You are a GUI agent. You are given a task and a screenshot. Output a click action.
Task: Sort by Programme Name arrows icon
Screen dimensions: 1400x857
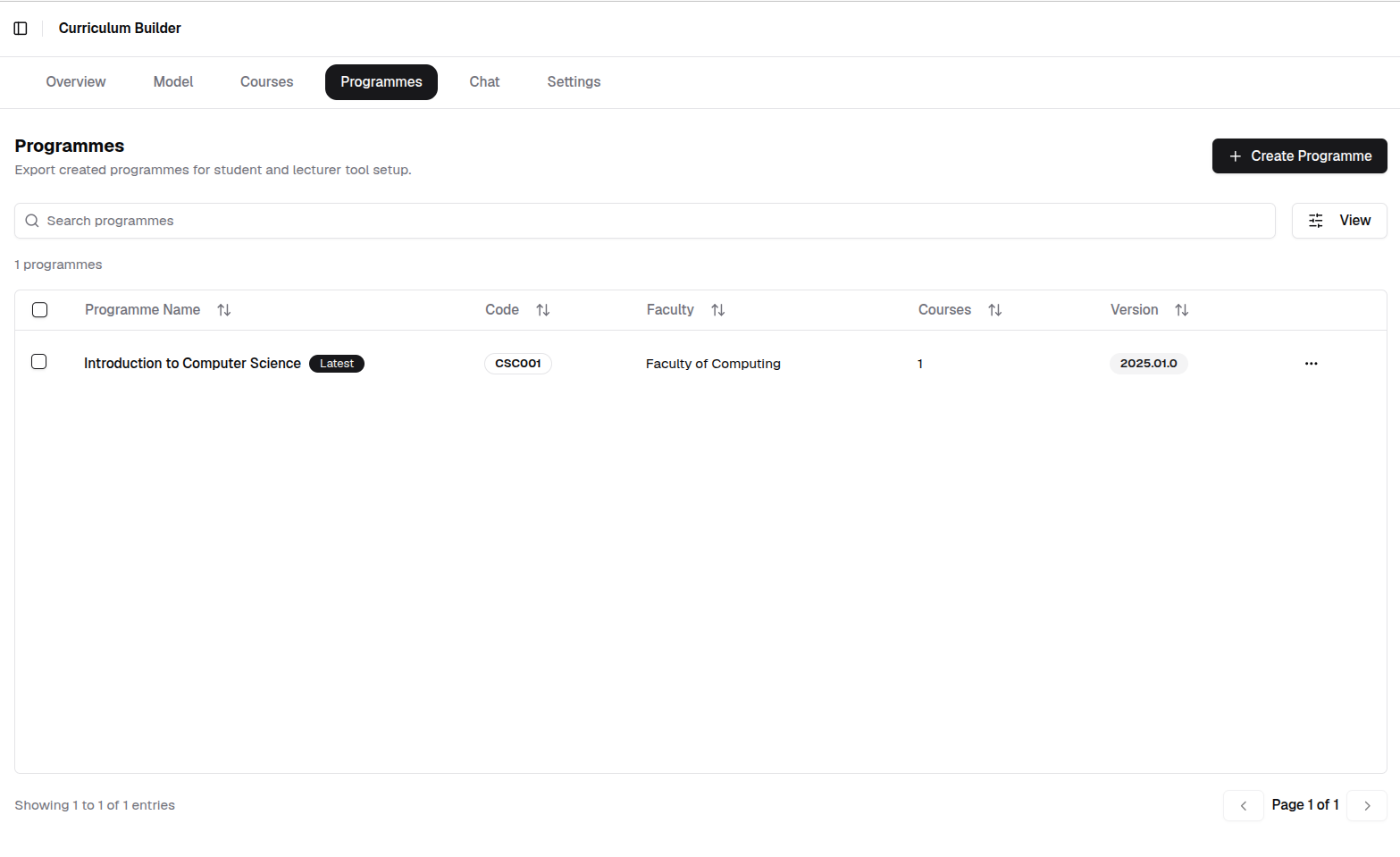pyautogui.click(x=224, y=310)
